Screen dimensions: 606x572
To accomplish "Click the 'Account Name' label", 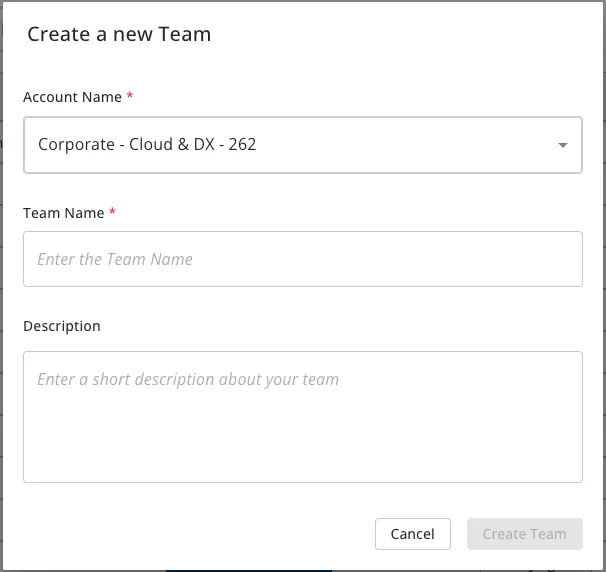I will 73,97.
